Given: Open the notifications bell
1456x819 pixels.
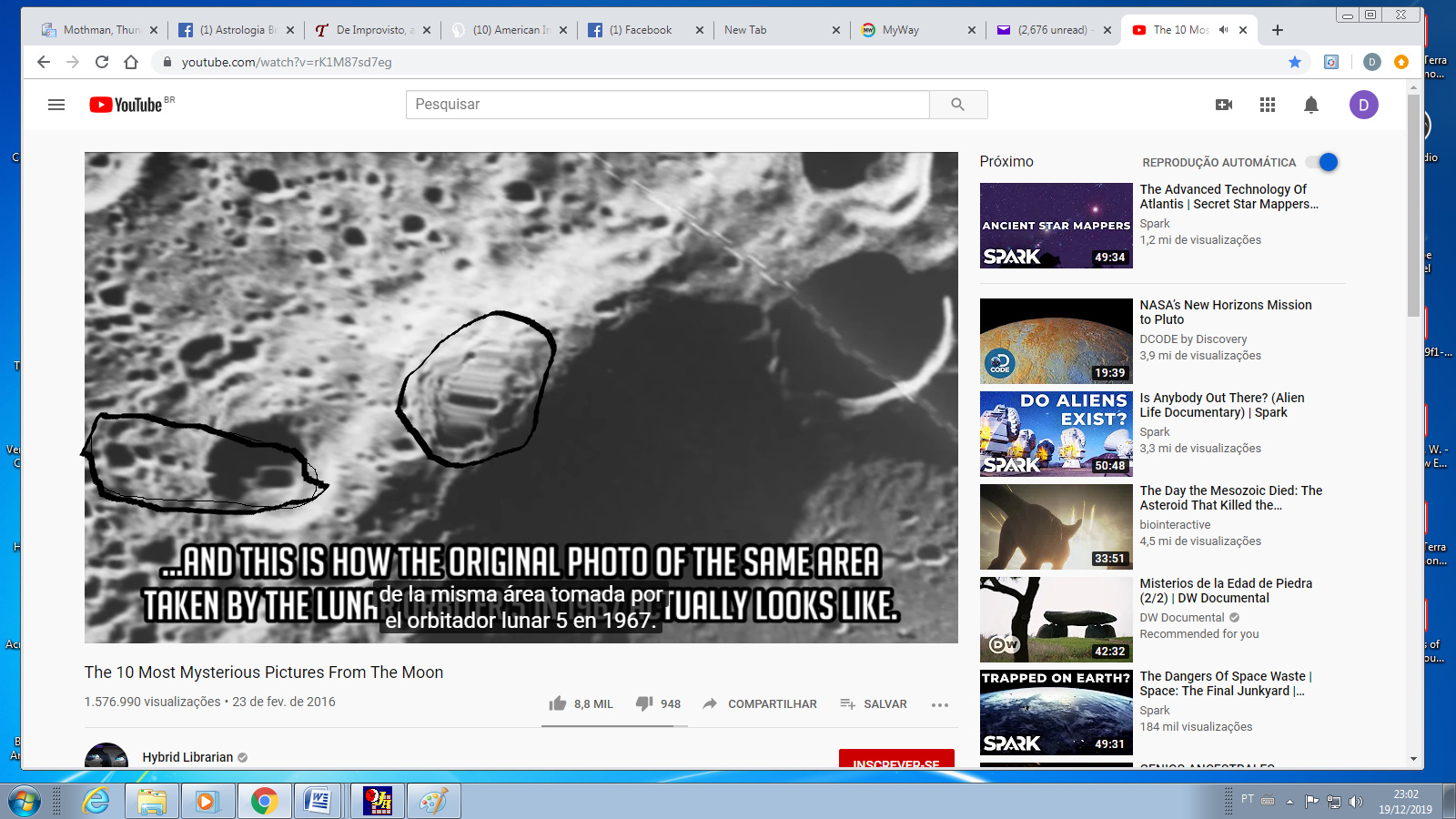Looking at the screenshot, I should pos(1311,105).
